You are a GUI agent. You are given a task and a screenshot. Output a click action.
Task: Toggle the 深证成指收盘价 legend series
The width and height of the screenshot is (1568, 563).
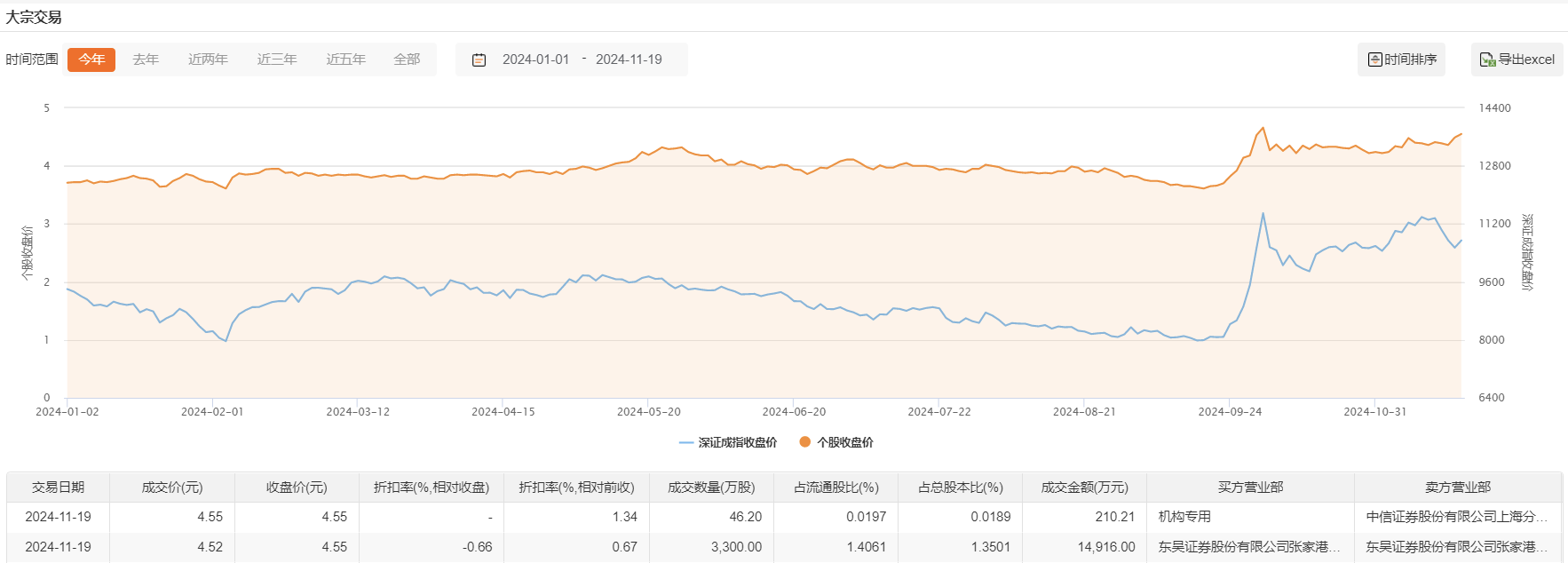click(x=728, y=442)
